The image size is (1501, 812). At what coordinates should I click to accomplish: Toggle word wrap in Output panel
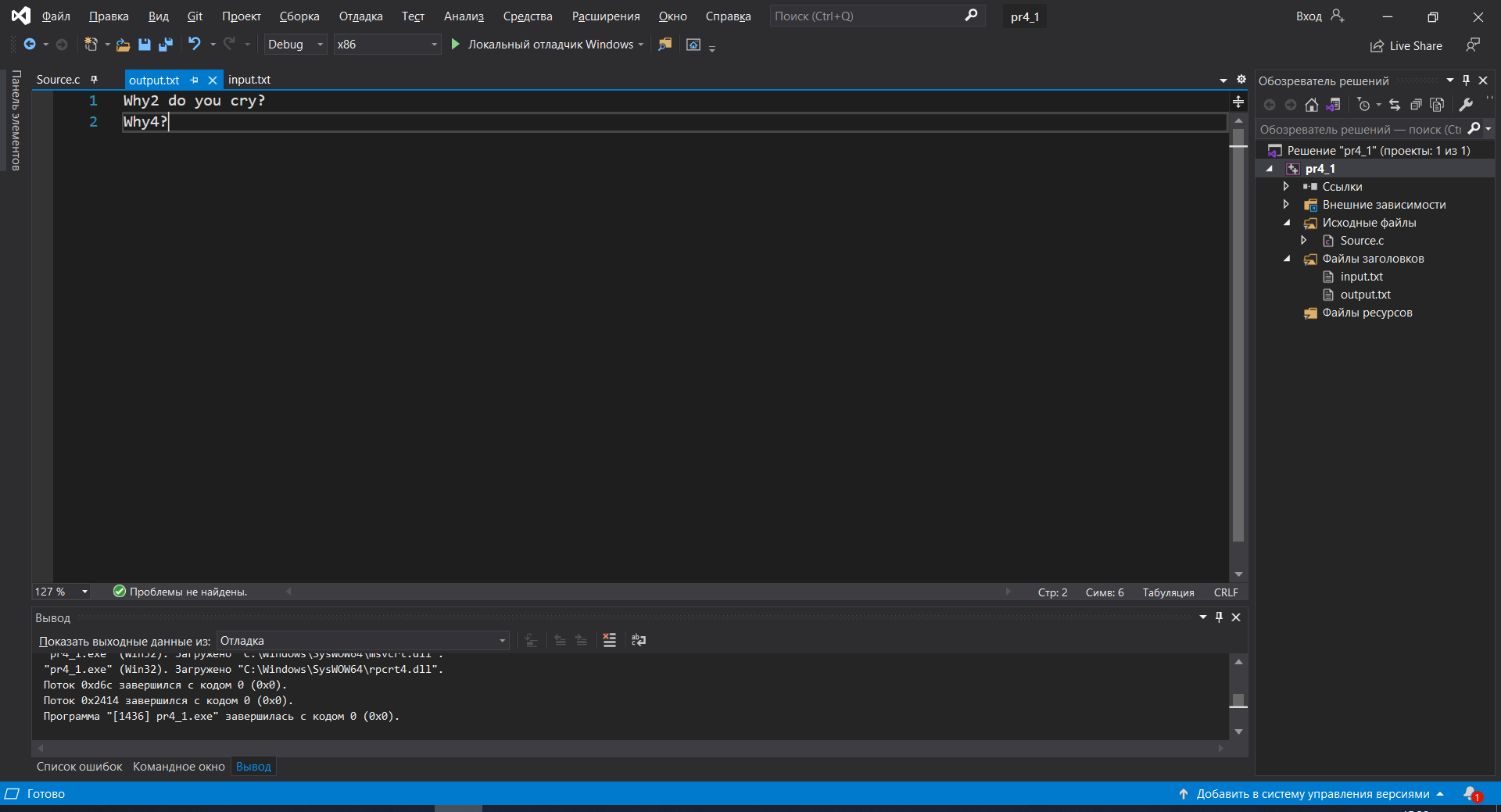pos(639,640)
